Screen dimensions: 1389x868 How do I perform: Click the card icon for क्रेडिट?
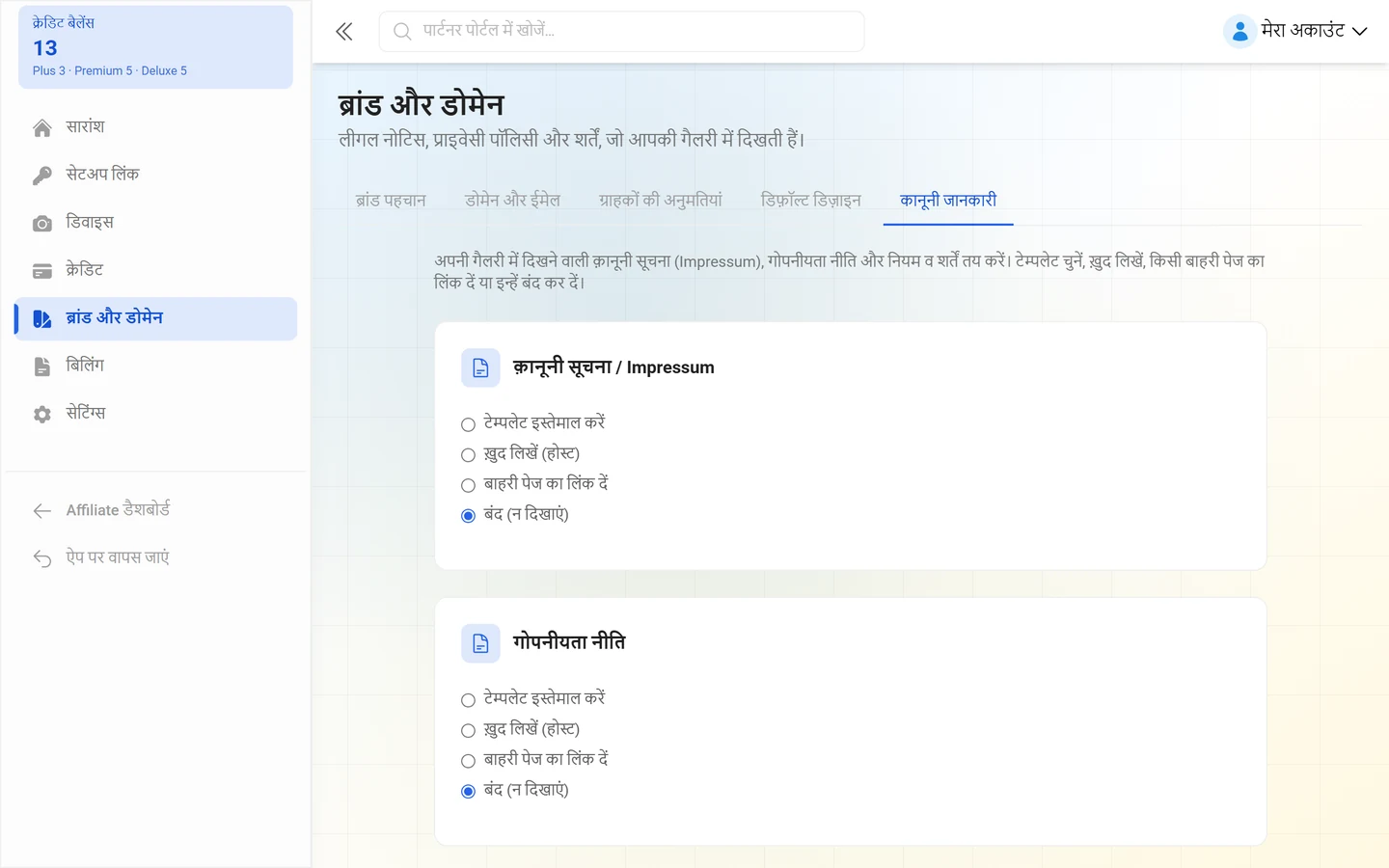[42, 271]
